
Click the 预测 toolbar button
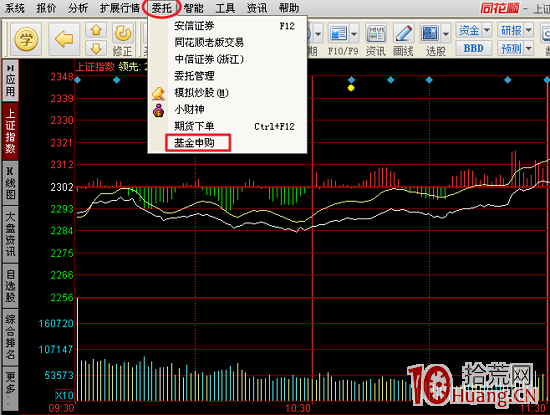(511, 48)
